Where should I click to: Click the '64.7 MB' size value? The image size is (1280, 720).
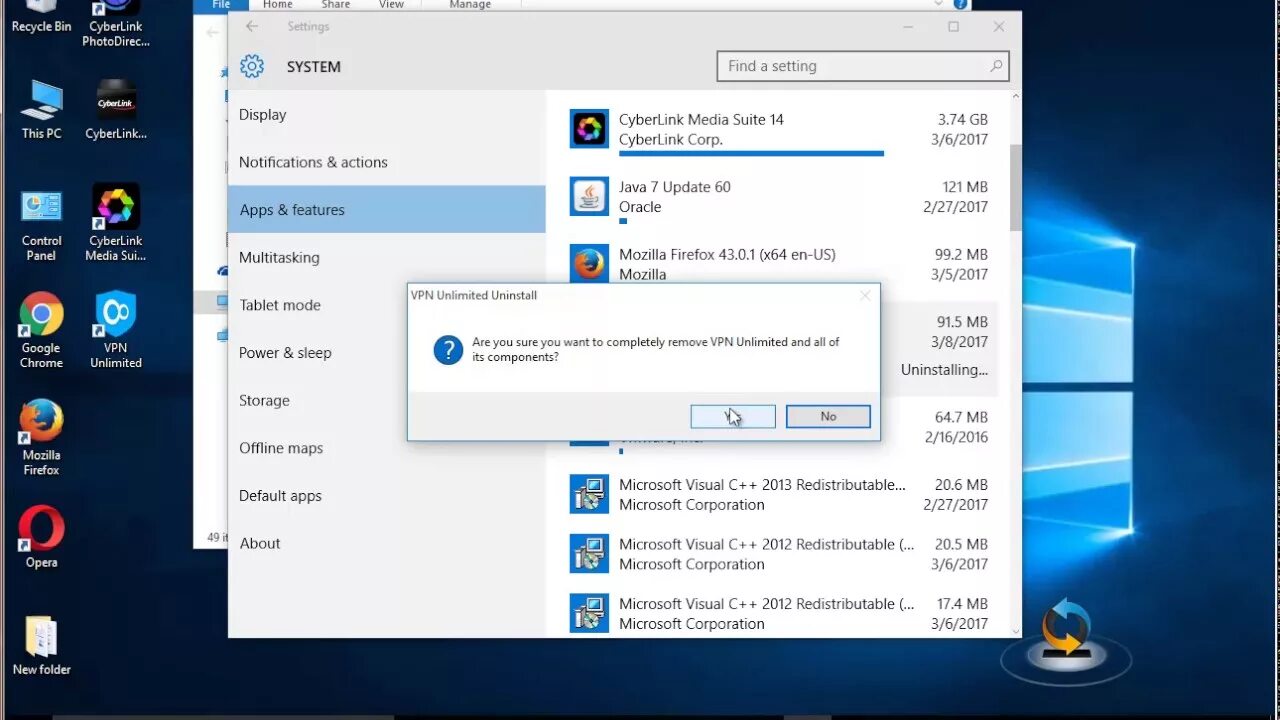(x=962, y=417)
